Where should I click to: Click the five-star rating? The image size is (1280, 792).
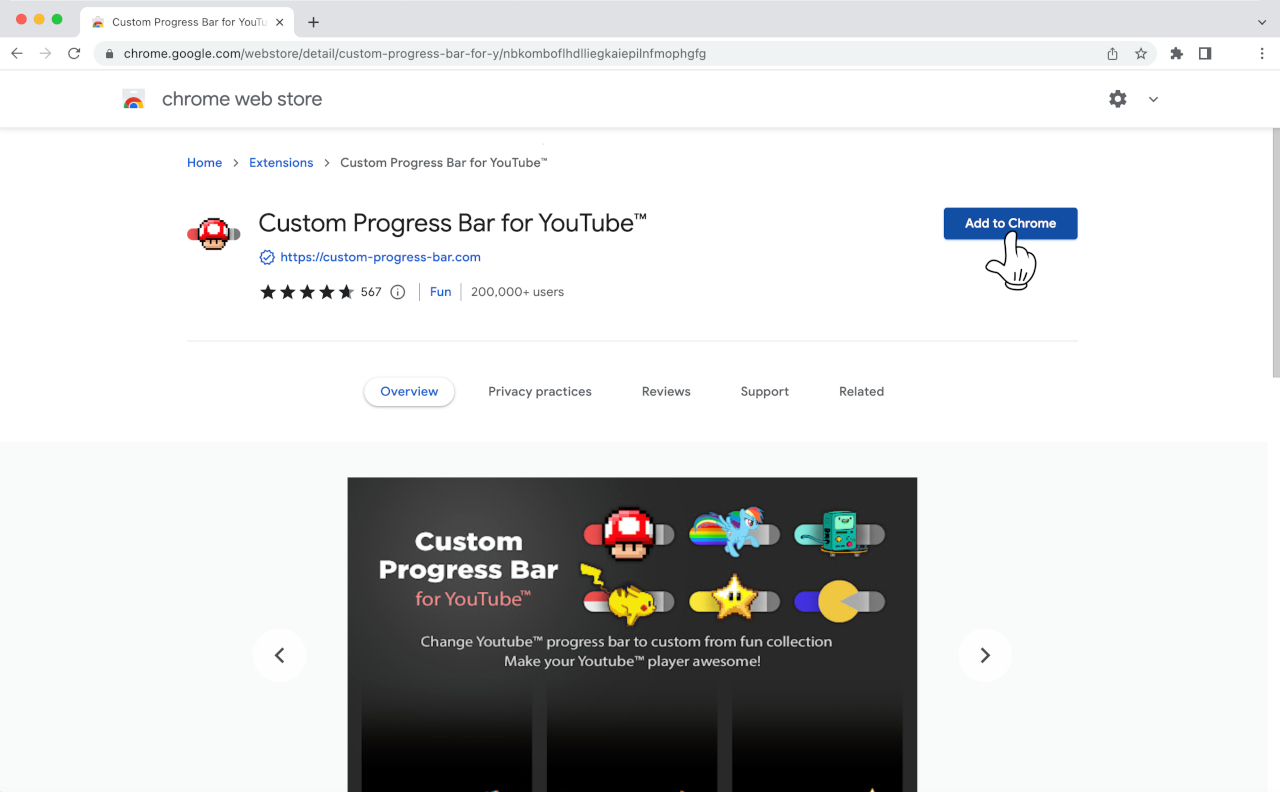(307, 292)
